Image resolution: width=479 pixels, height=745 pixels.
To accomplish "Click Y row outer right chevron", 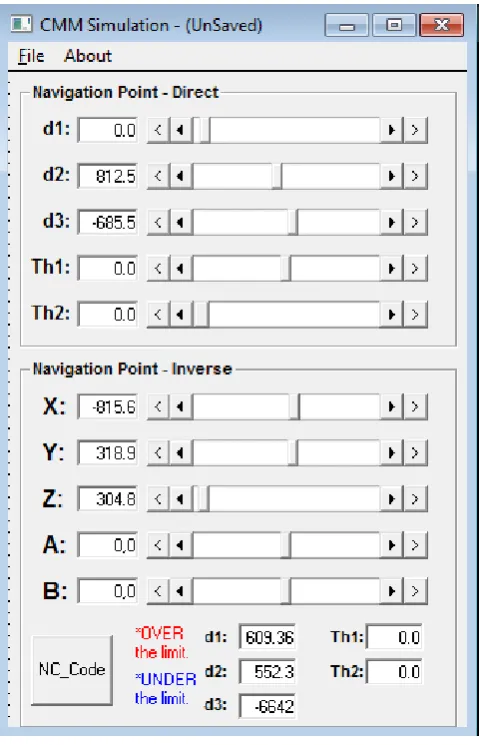I will coord(415,453).
